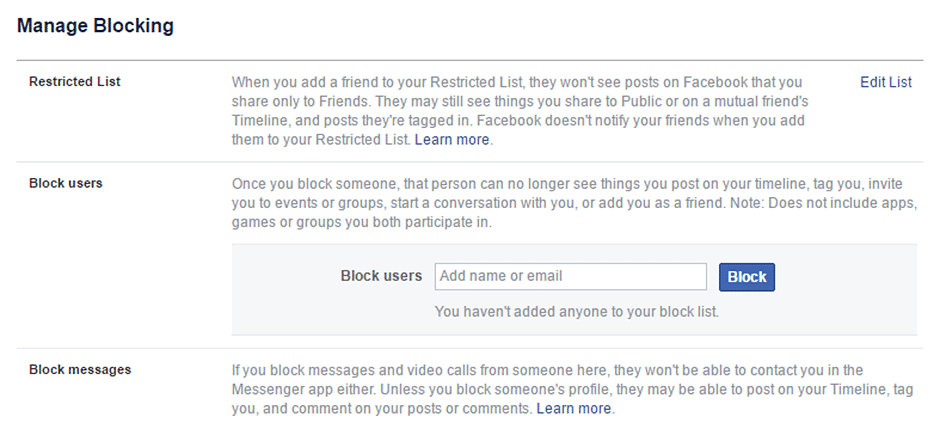The image size is (940, 429).
Task: Open Learn more under Restricted List
Action: [x=452, y=140]
